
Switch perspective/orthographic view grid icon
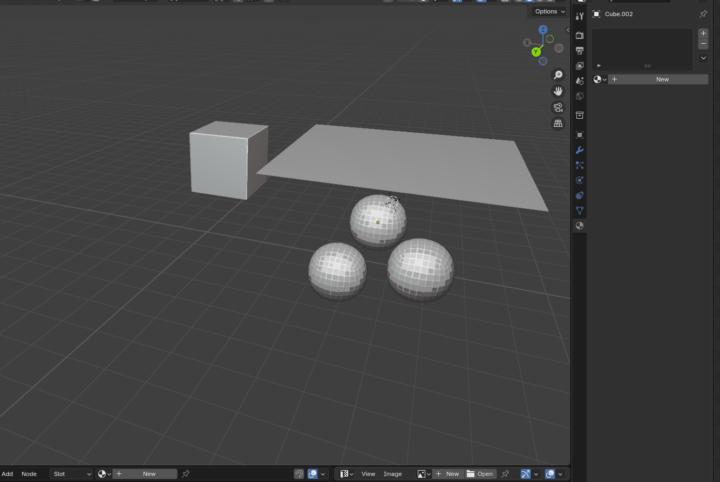[x=558, y=123]
